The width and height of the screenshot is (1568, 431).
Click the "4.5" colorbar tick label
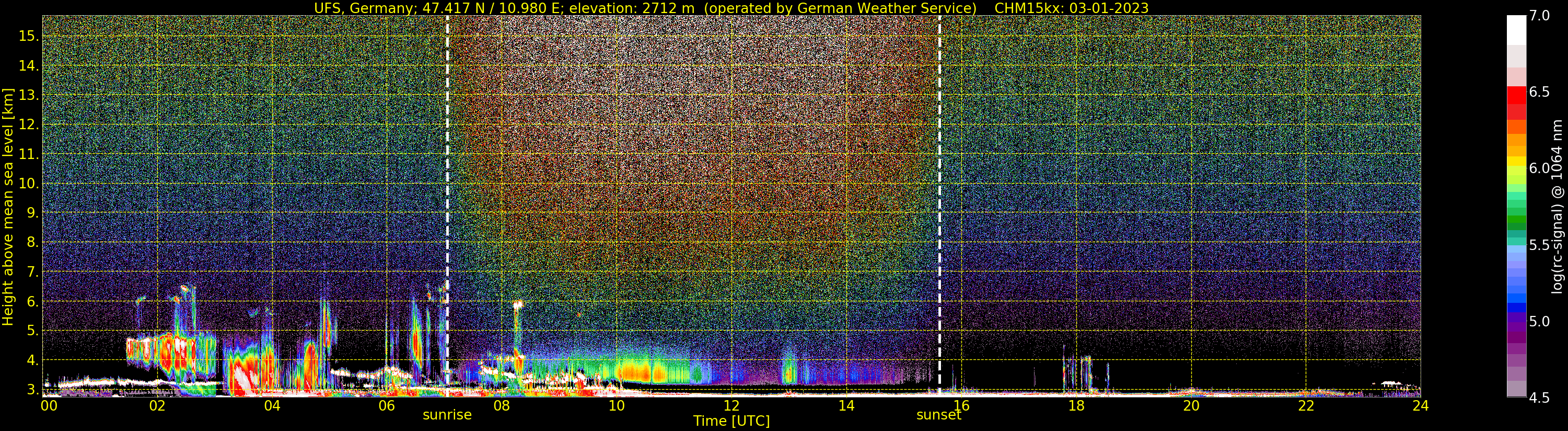tap(1540, 398)
